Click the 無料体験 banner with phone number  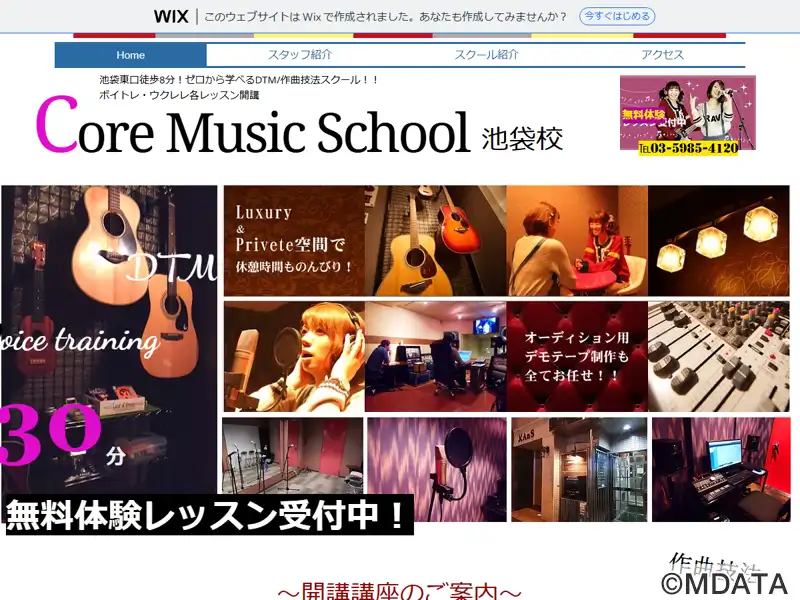(688, 115)
